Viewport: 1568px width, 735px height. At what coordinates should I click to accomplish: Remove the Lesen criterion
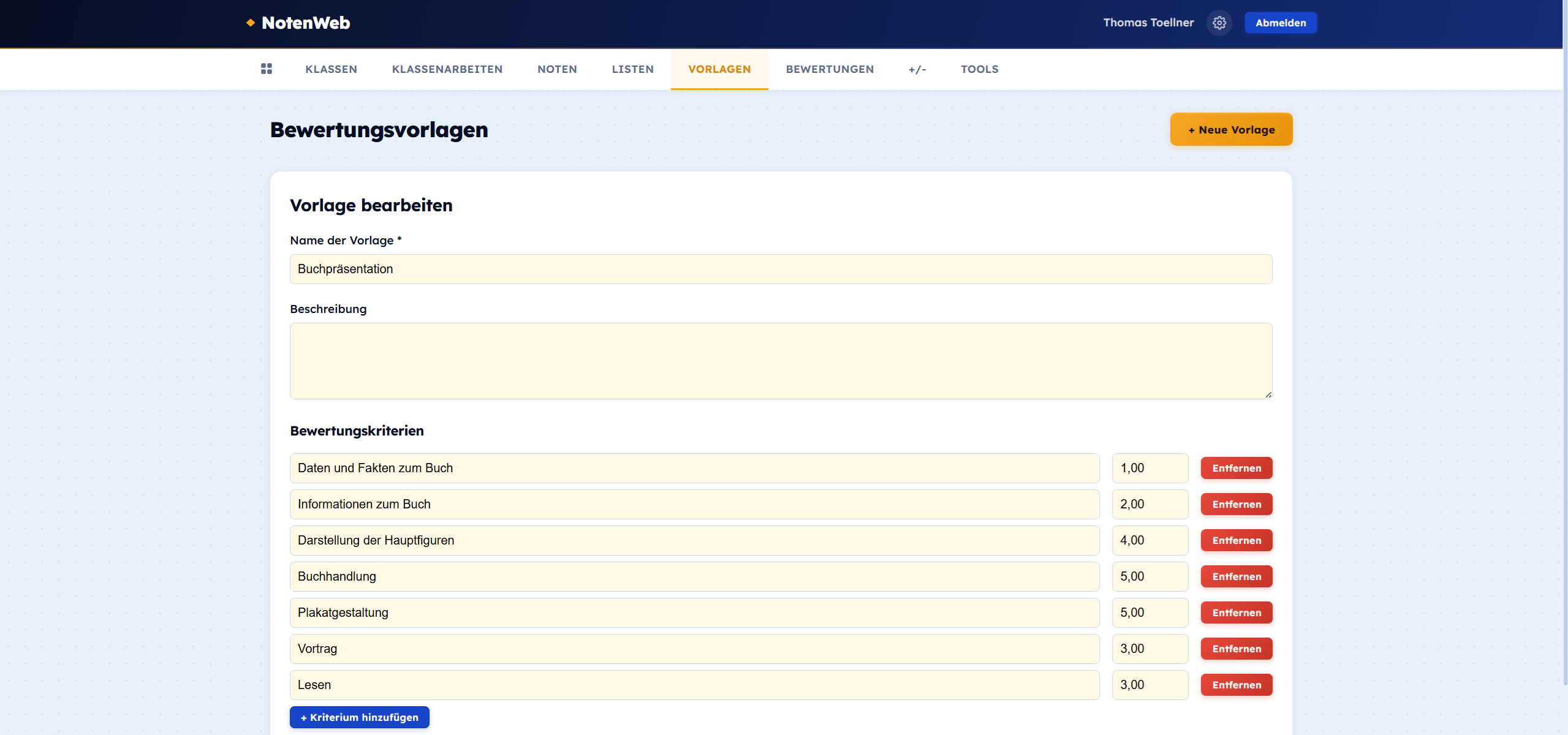click(x=1236, y=685)
